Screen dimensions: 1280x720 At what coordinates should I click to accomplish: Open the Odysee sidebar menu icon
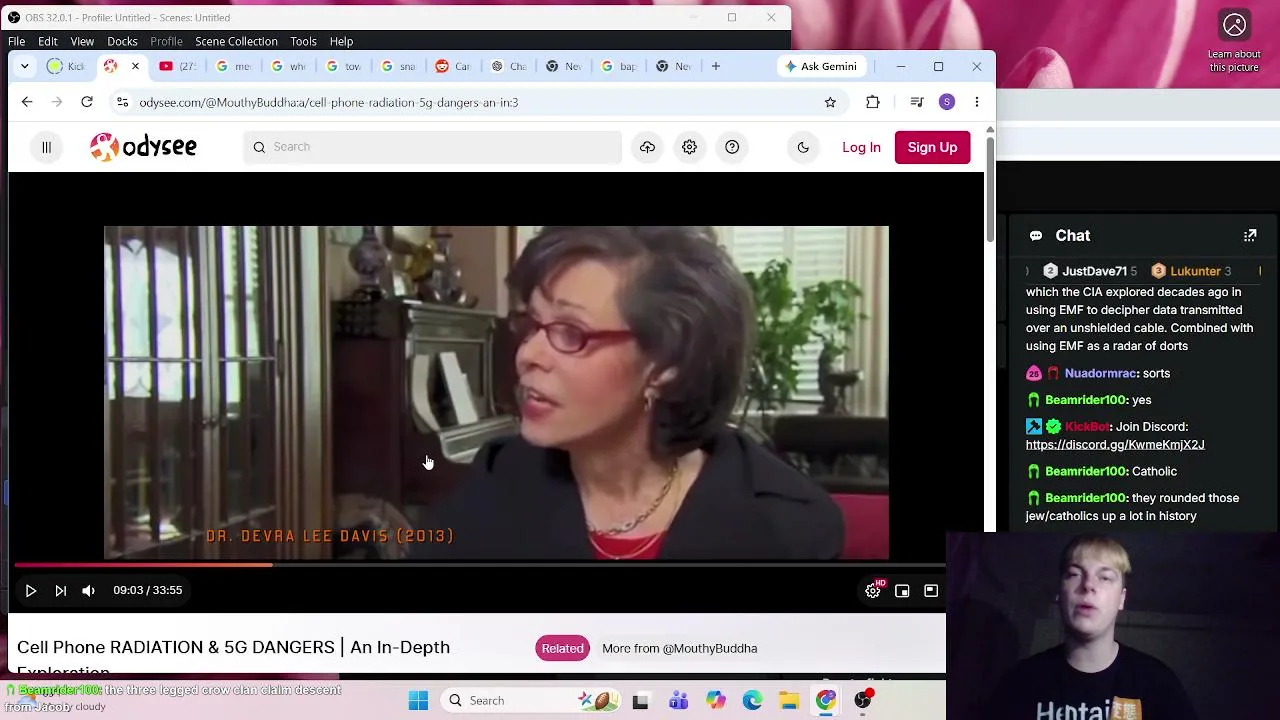(x=46, y=147)
